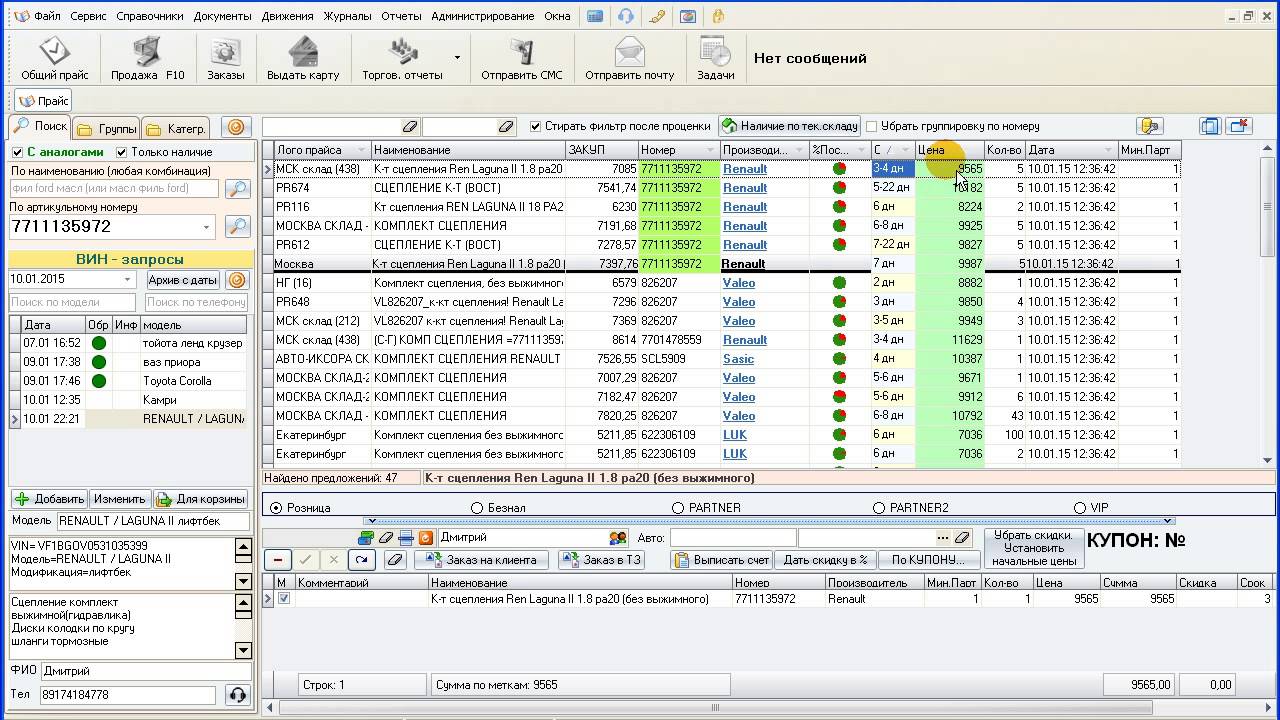Select VIN request row RENAULT / LAGUNA
This screenshot has width=1280, height=720.
tap(129, 419)
